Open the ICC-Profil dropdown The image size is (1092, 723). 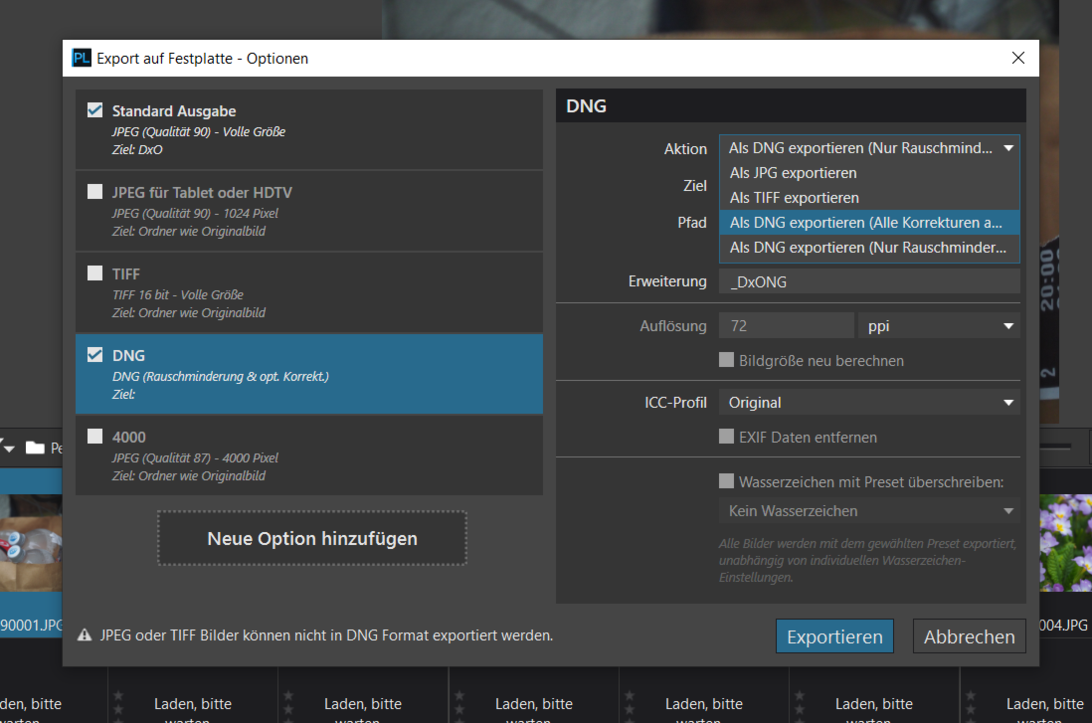tap(868, 403)
